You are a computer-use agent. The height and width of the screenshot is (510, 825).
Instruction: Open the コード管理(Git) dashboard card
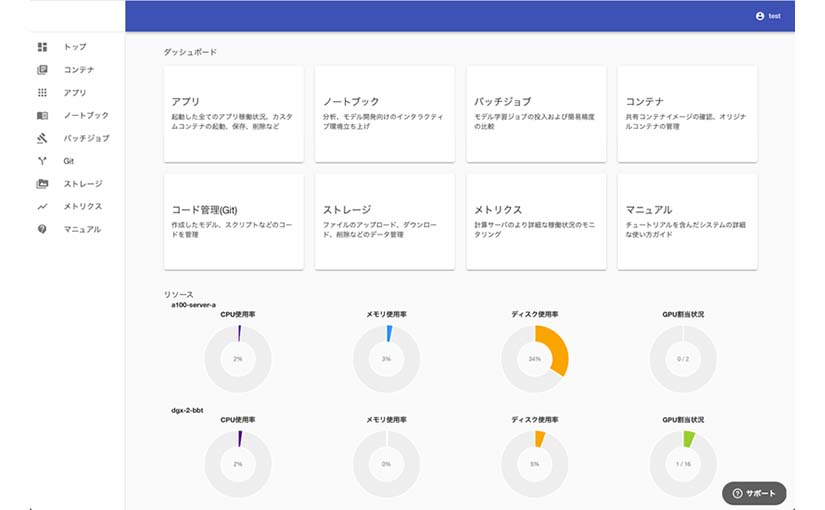pyautogui.click(x=234, y=221)
